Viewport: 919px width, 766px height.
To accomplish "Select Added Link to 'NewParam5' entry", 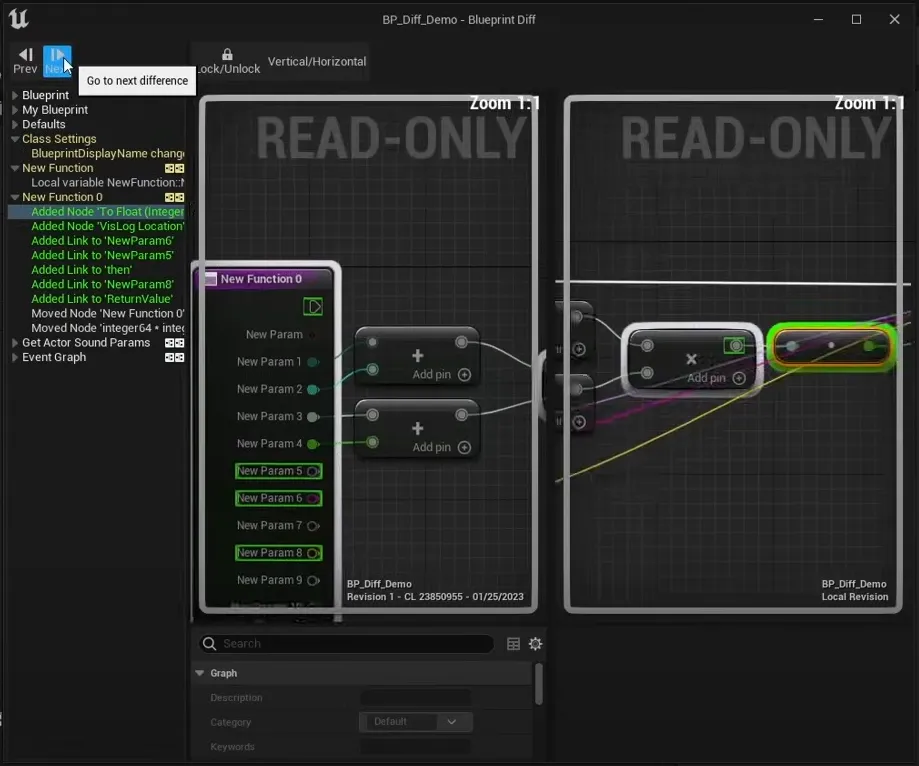I will coord(103,256).
